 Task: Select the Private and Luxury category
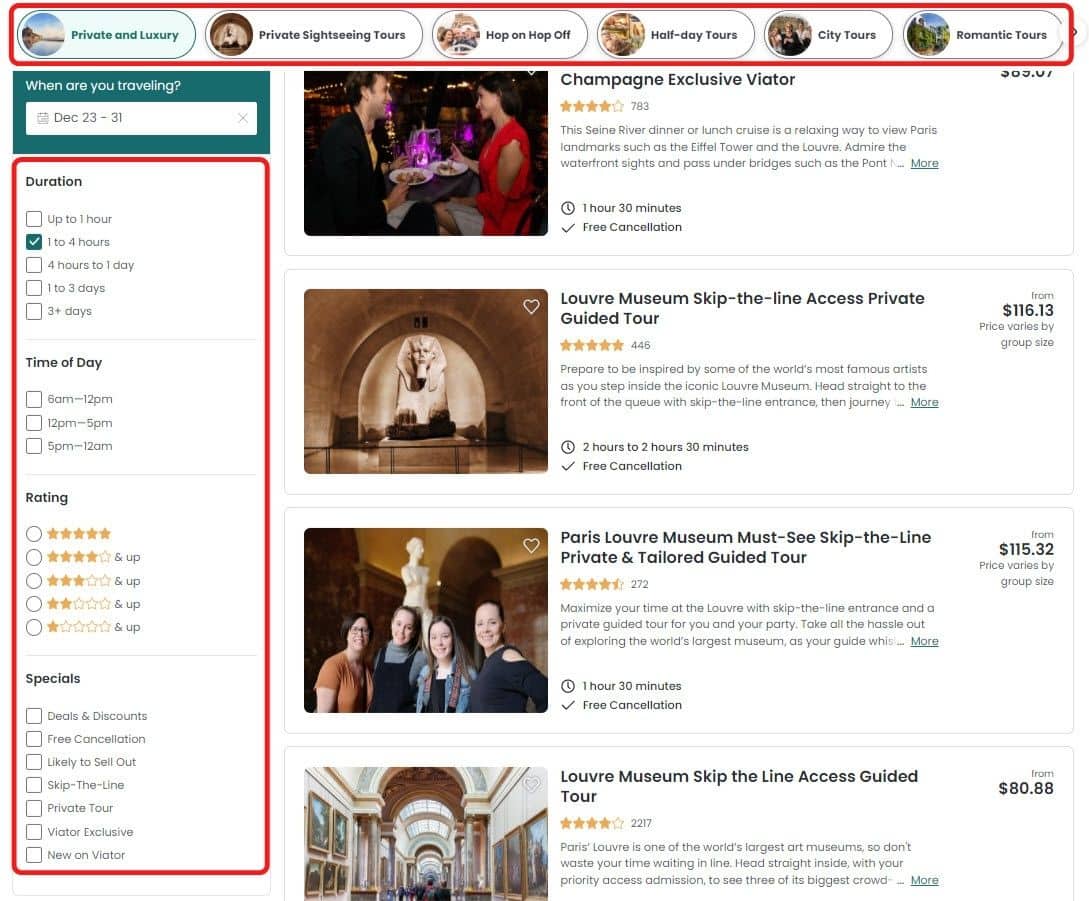coord(106,35)
